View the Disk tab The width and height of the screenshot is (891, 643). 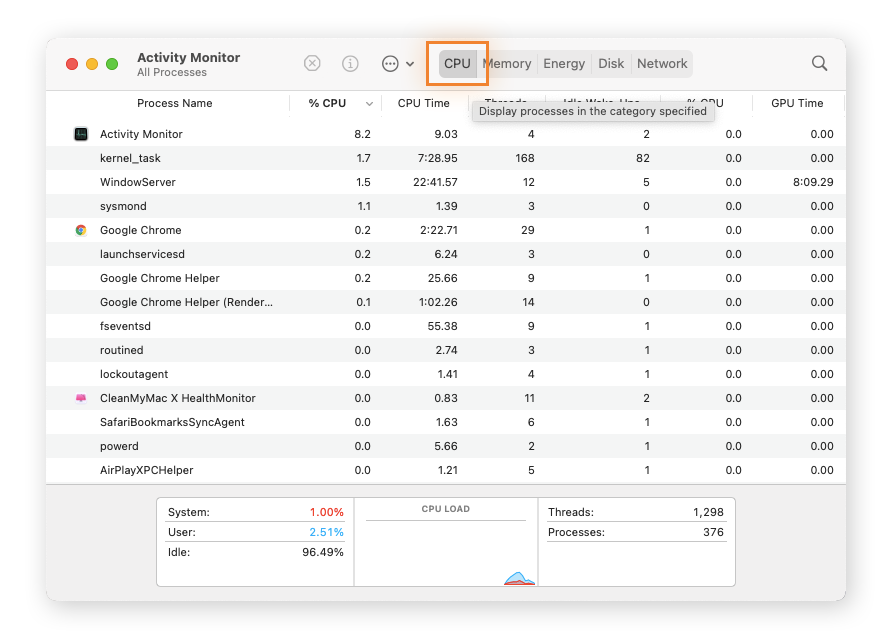[x=611, y=63]
